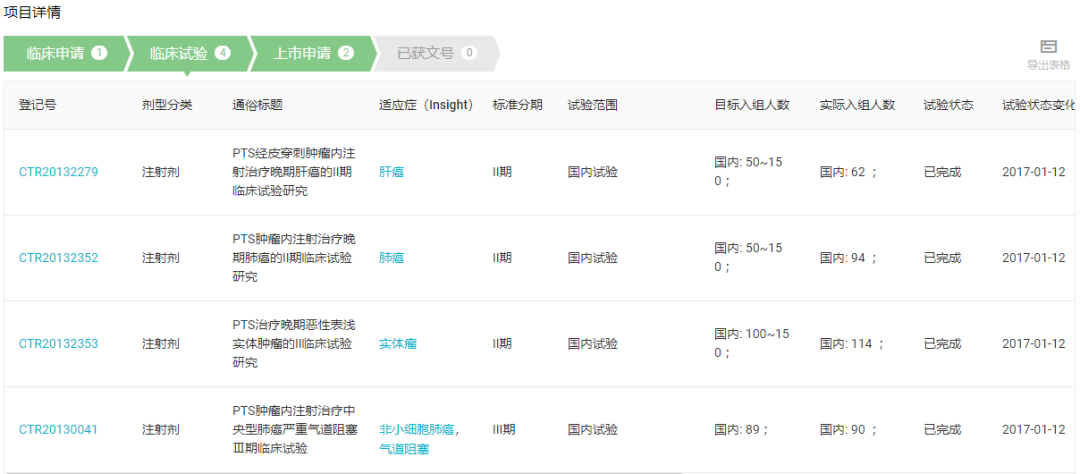
Task: Open registration link CTR20132279
Action: [x=58, y=172]
